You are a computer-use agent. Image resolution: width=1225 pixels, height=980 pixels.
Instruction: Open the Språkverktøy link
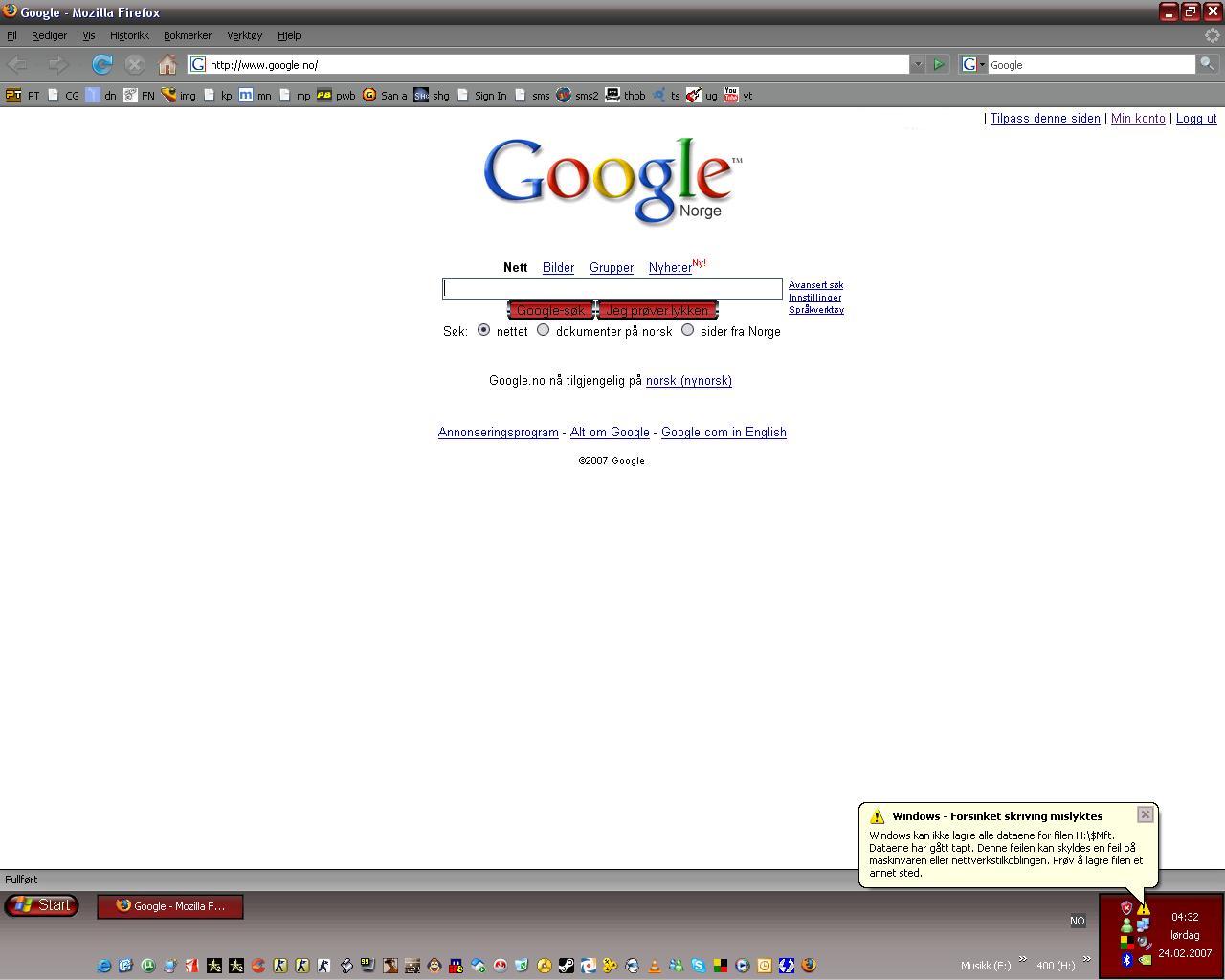point(816,310)
